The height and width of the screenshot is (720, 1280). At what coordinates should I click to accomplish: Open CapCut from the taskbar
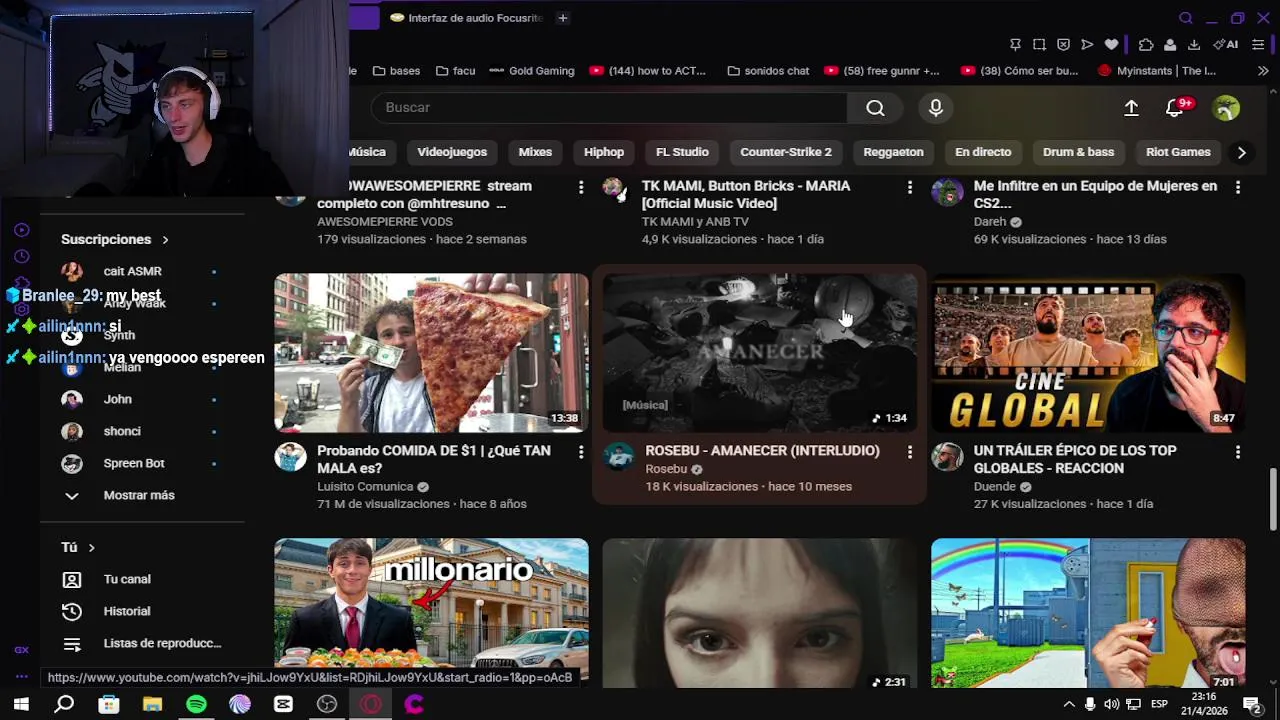pos(283,704)
